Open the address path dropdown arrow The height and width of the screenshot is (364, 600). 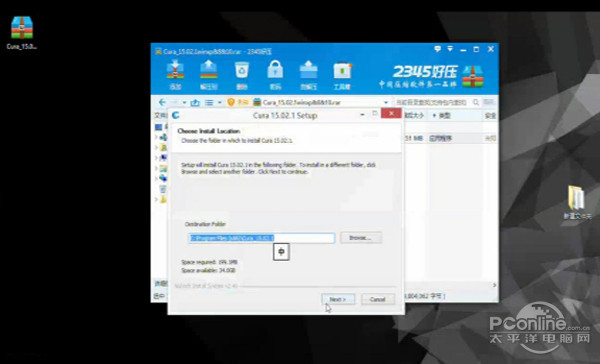386,103
